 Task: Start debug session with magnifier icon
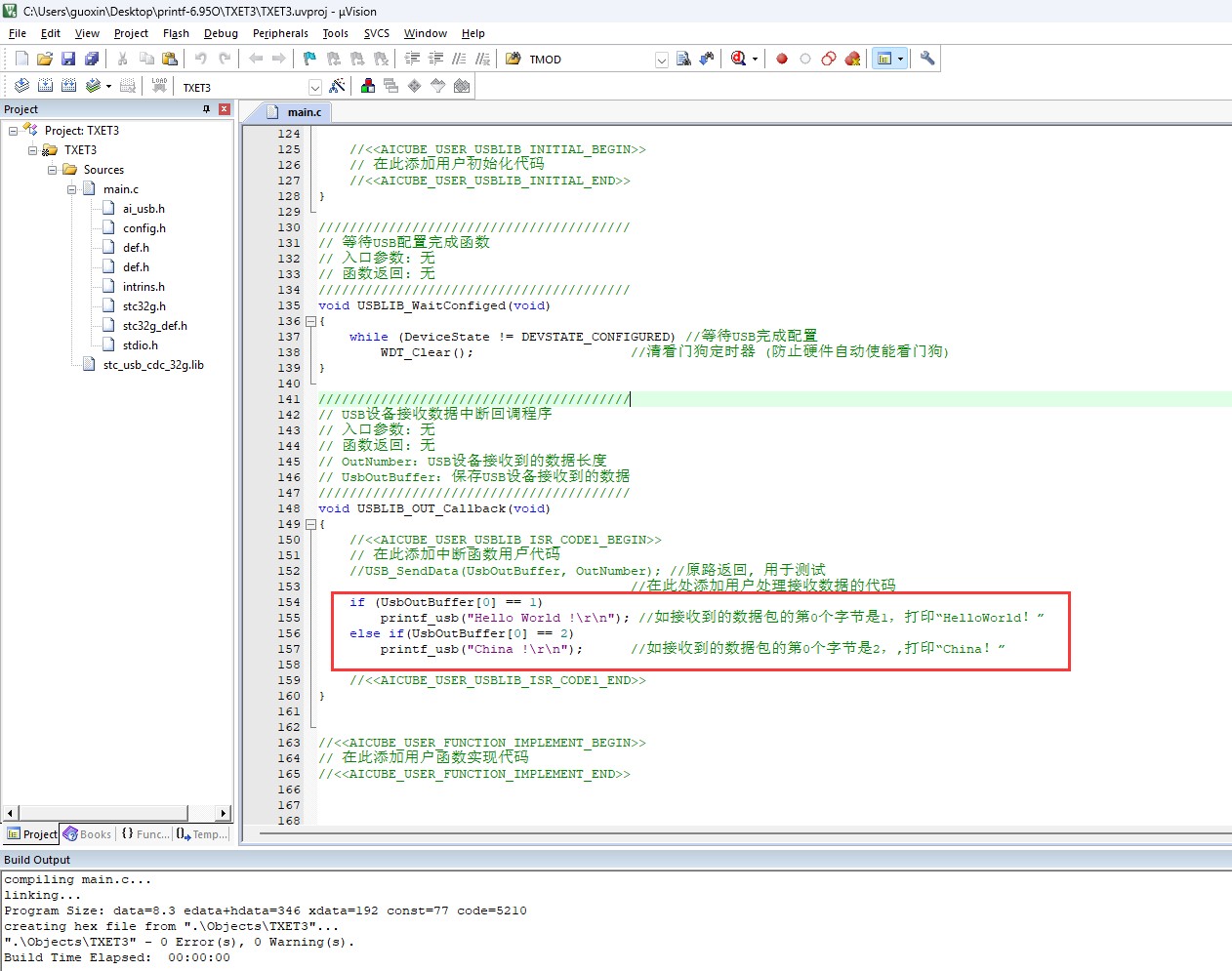[738, 59]
